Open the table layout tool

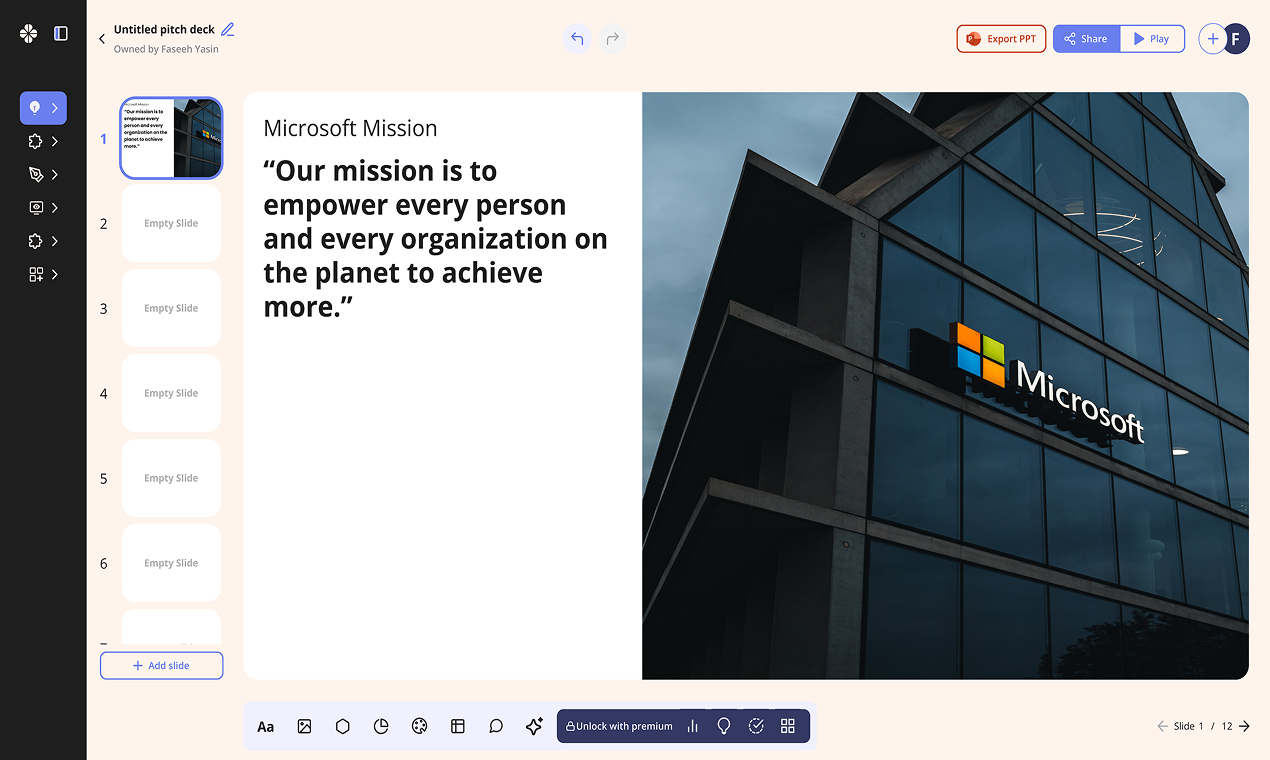(458, 727)
